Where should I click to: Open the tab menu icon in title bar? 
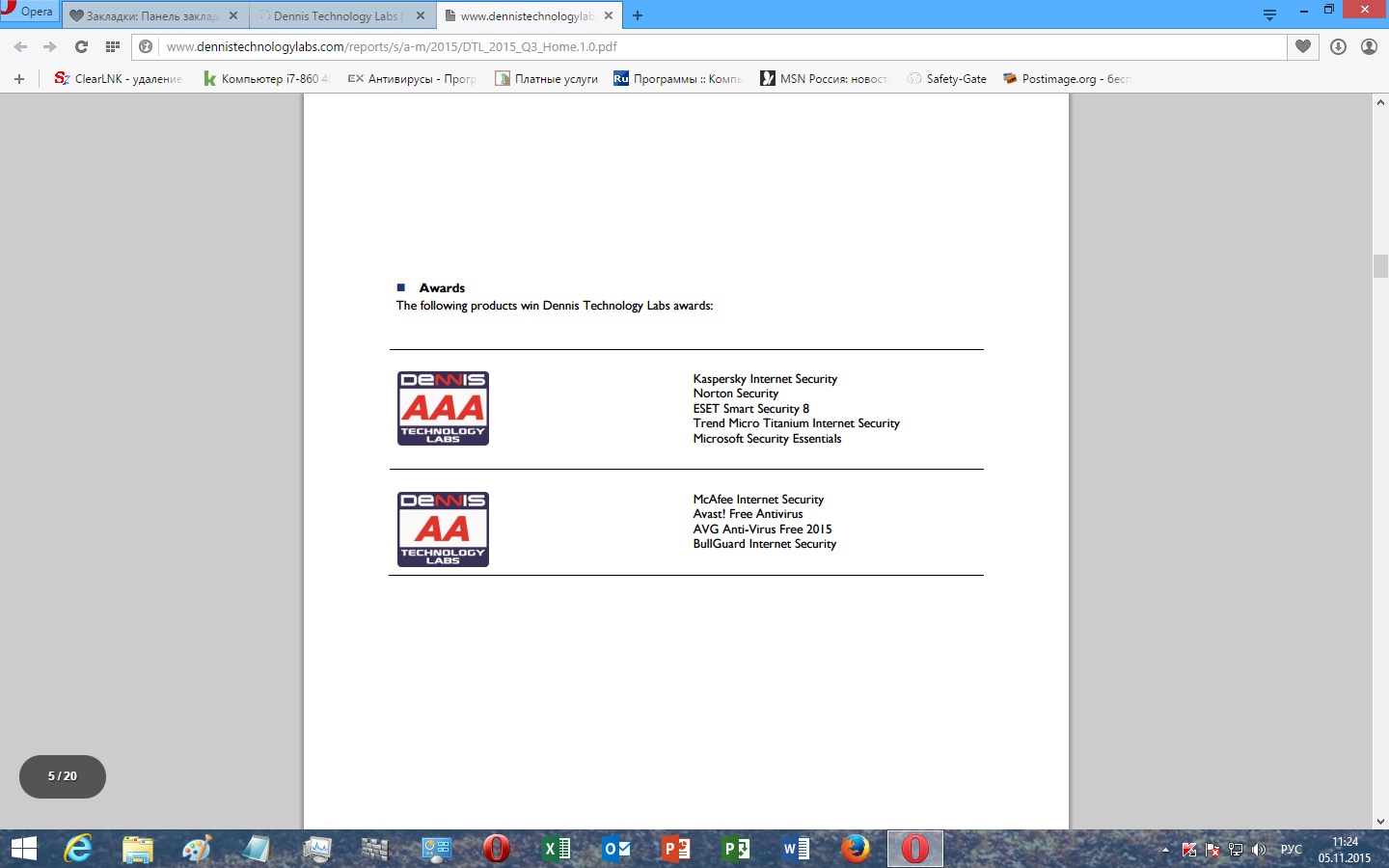(x=1269, y=15)
